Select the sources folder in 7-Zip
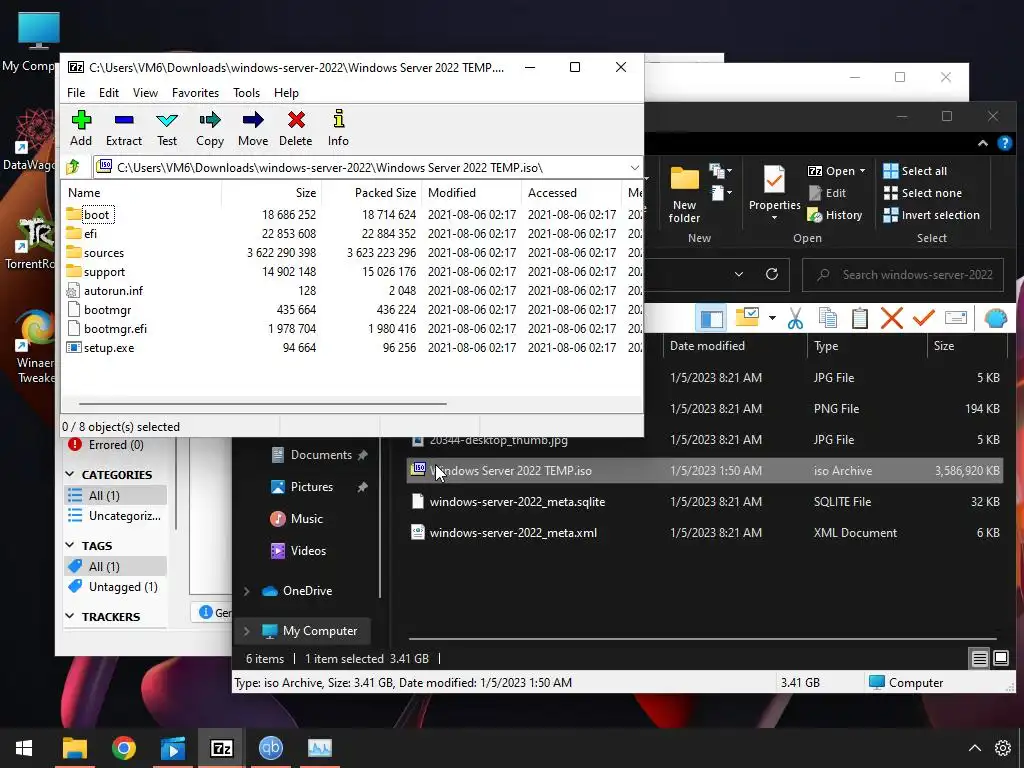The height and width of the screenshot is (768, 1024). click(x=103, y=253)
